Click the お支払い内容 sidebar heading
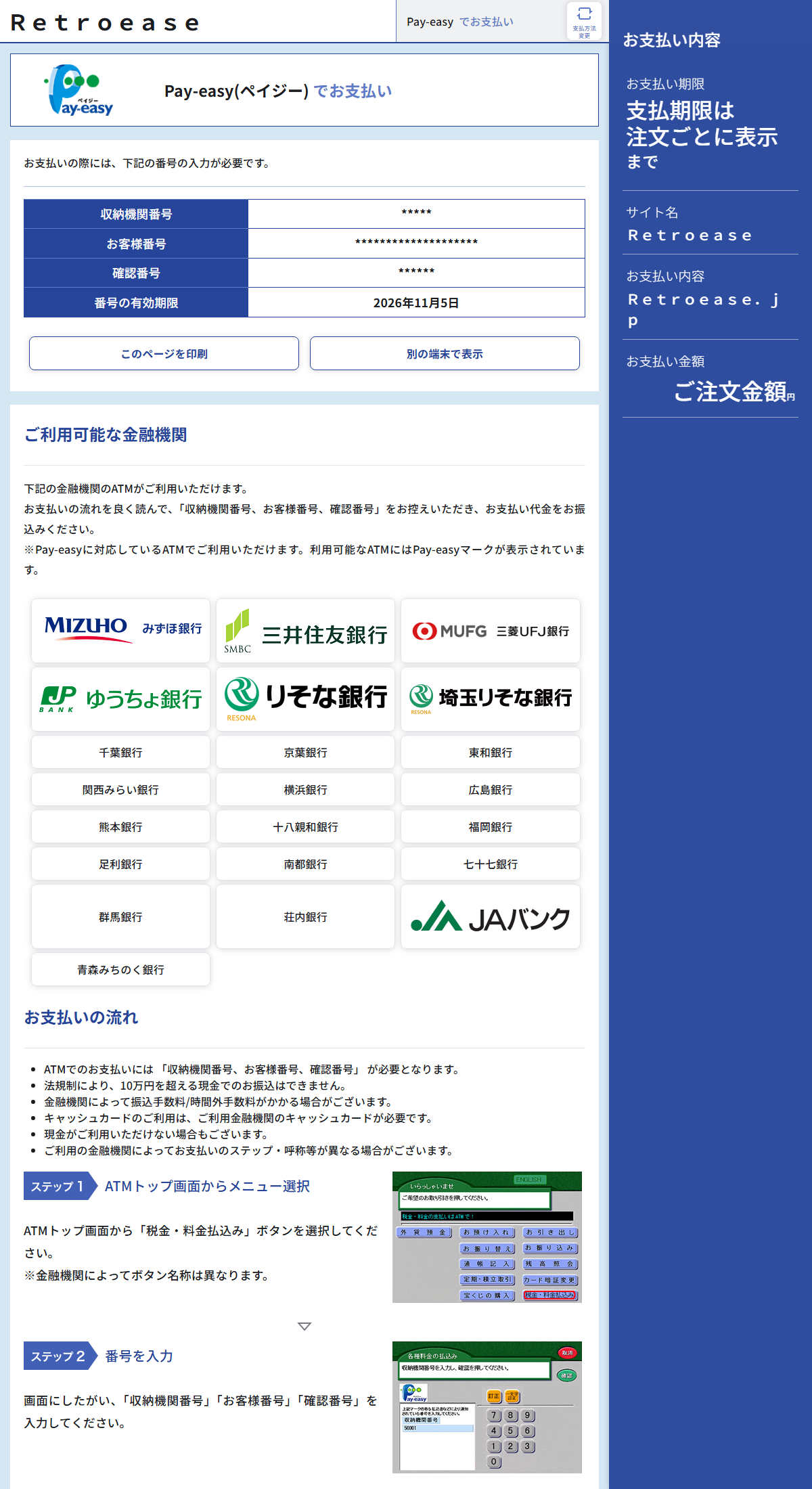 pyautogui.click(x=671, y=40)
